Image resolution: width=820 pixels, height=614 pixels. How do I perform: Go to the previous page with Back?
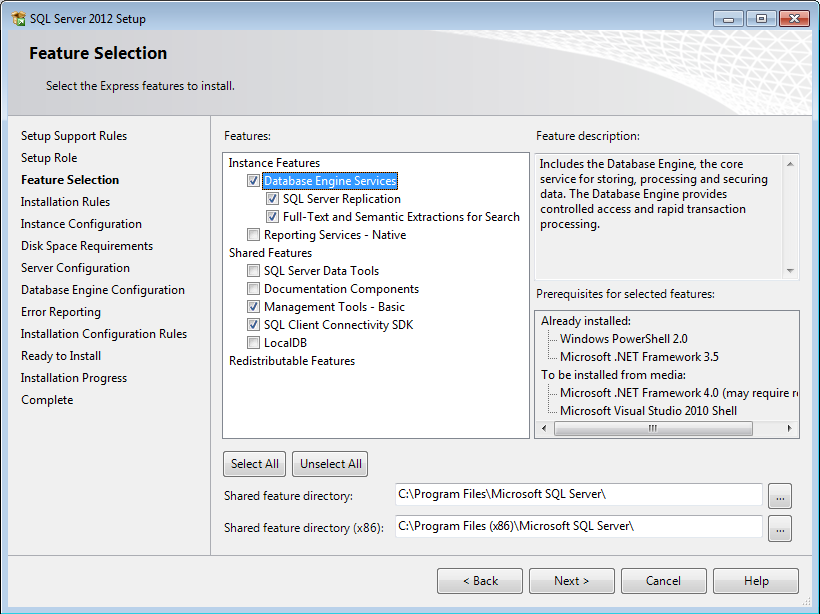[480, 581]
